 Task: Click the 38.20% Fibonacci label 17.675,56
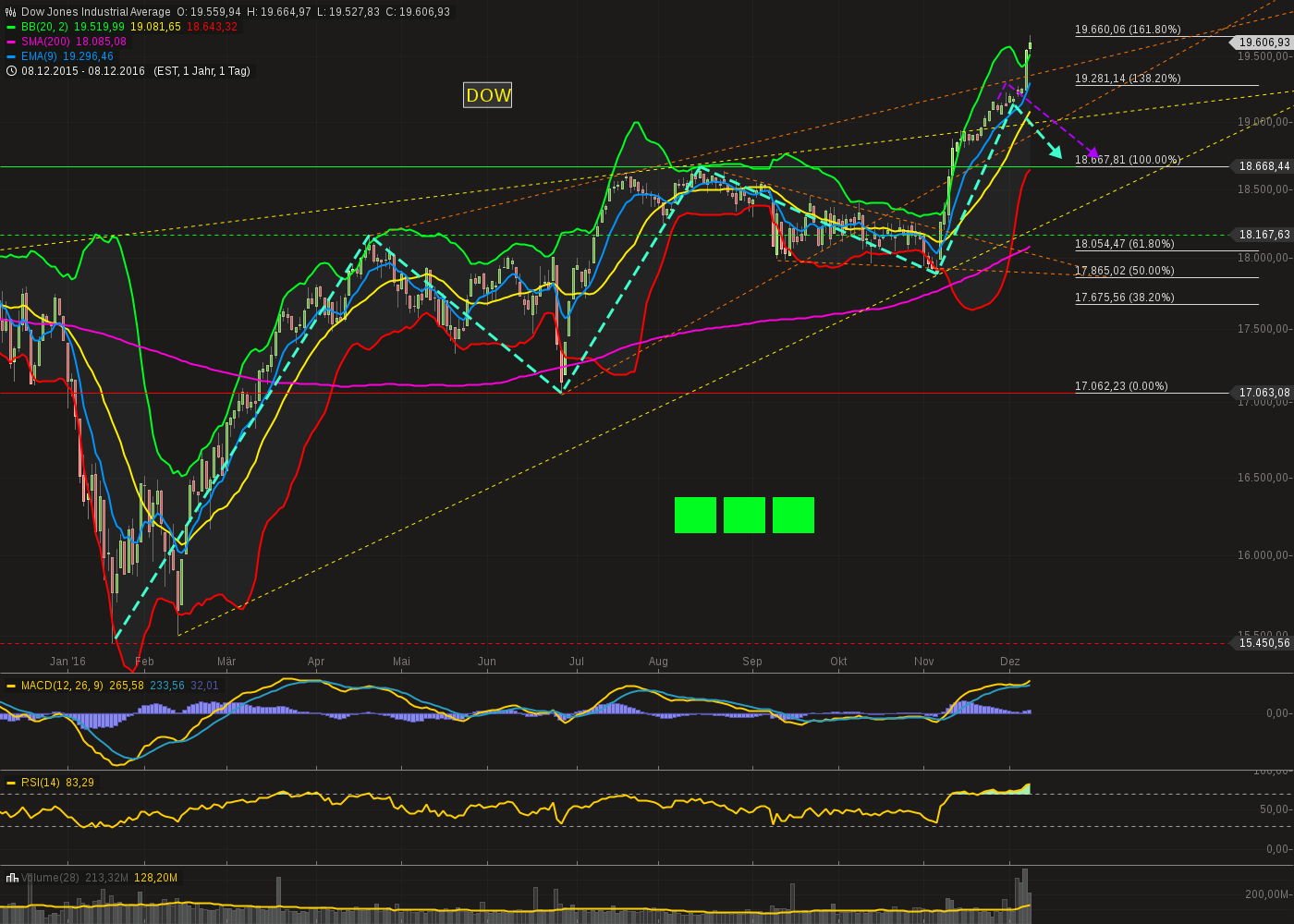(1125, 298)
